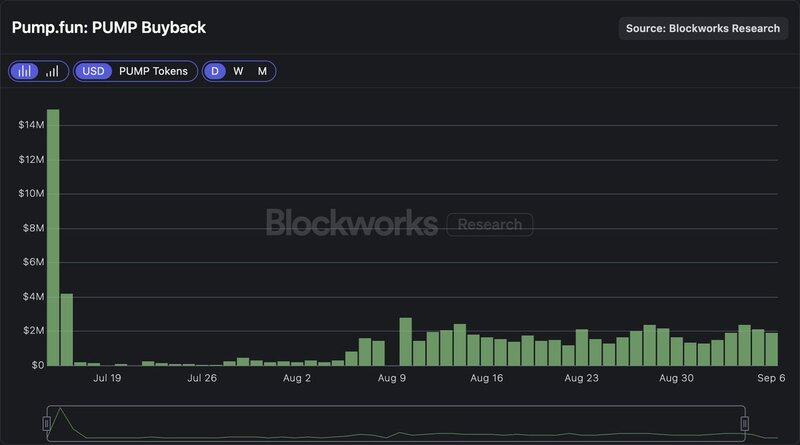The height and width of the screenshot is (445, 800).
Task: Select the grouped bar chart icon
Action: [24, 71]
